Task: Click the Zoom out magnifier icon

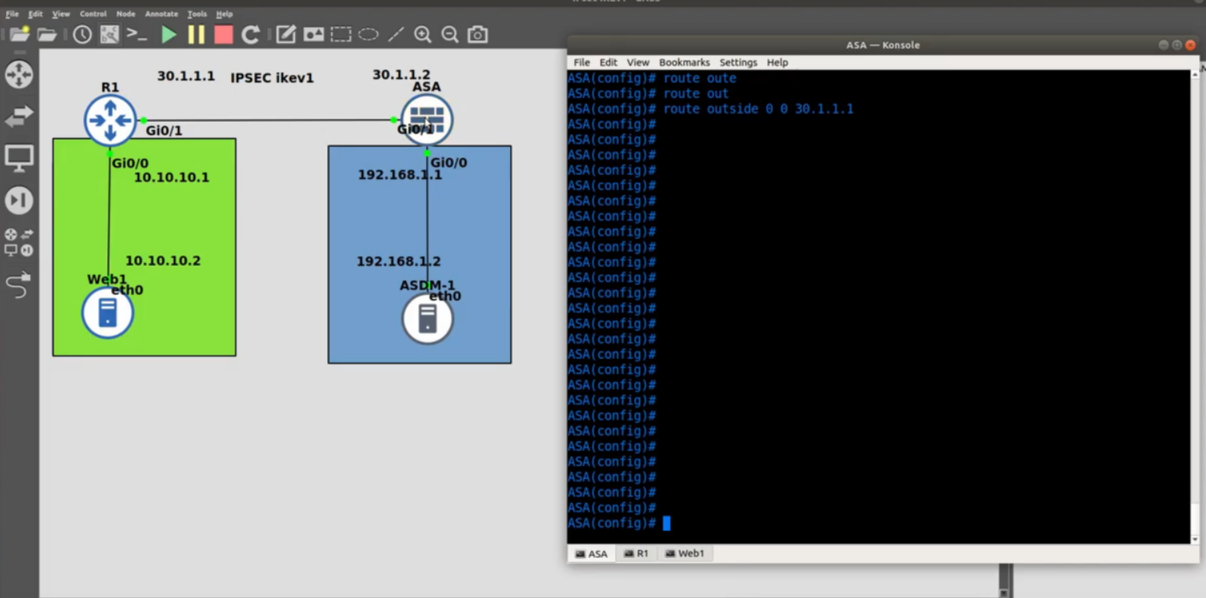Action: click(450, 35)
